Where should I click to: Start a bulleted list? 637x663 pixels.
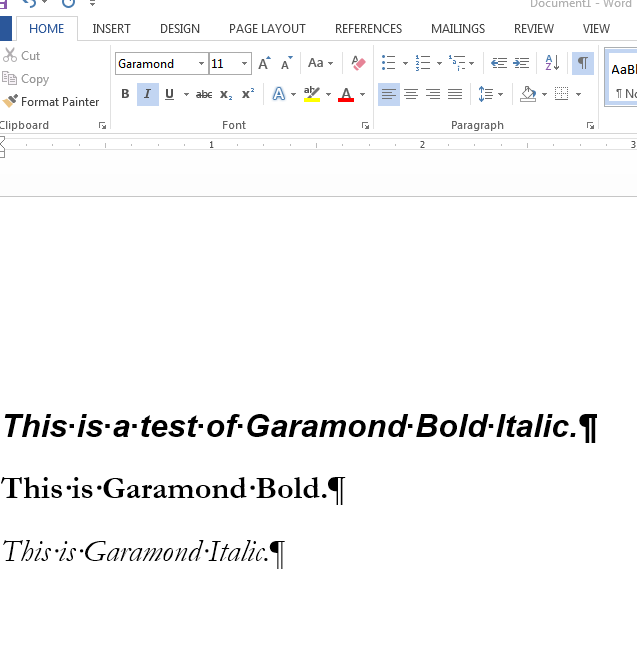point(388,63)
